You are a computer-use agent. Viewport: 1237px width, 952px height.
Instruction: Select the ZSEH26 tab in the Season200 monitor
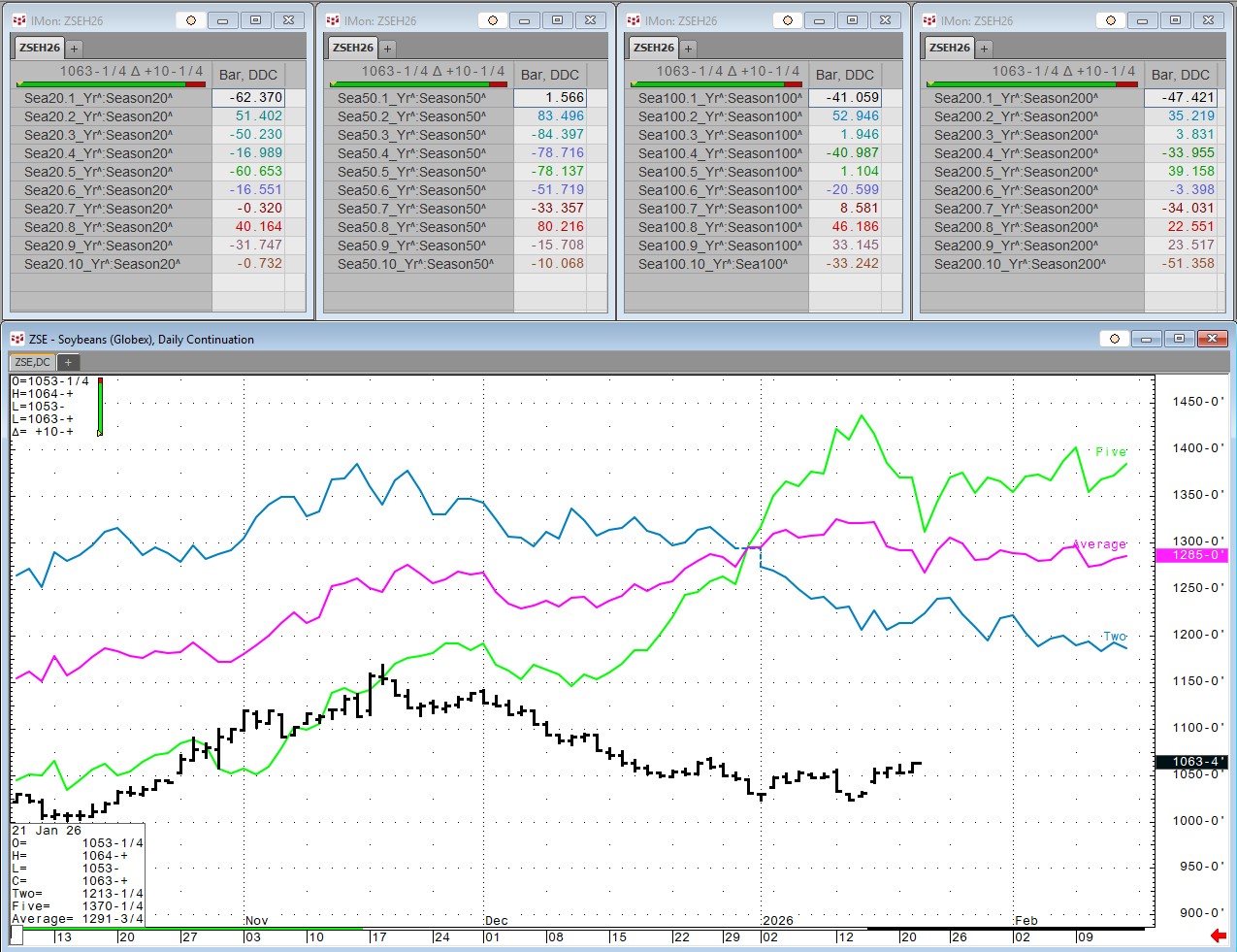(x=949, y=48)
